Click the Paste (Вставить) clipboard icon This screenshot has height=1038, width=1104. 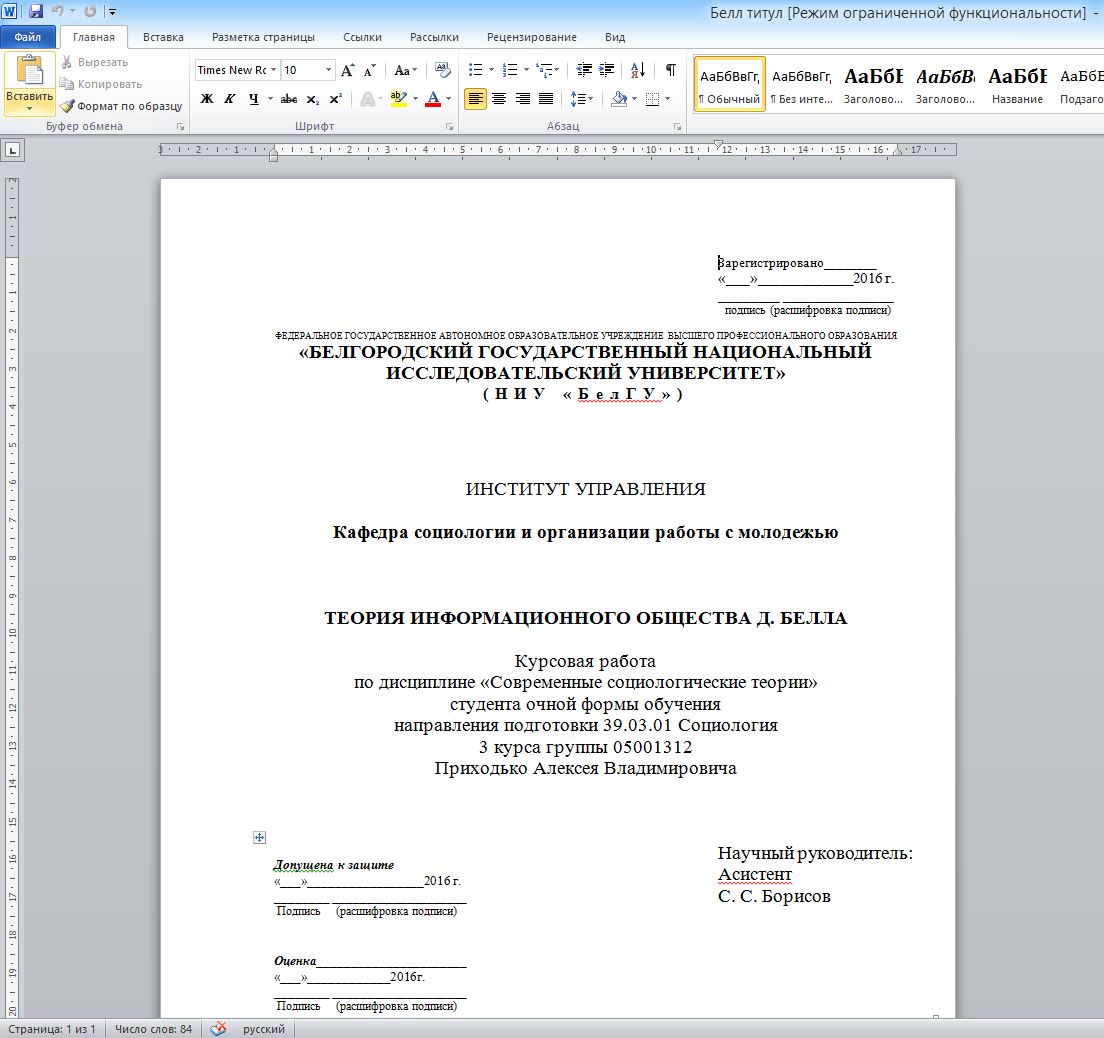coord(29,71)
